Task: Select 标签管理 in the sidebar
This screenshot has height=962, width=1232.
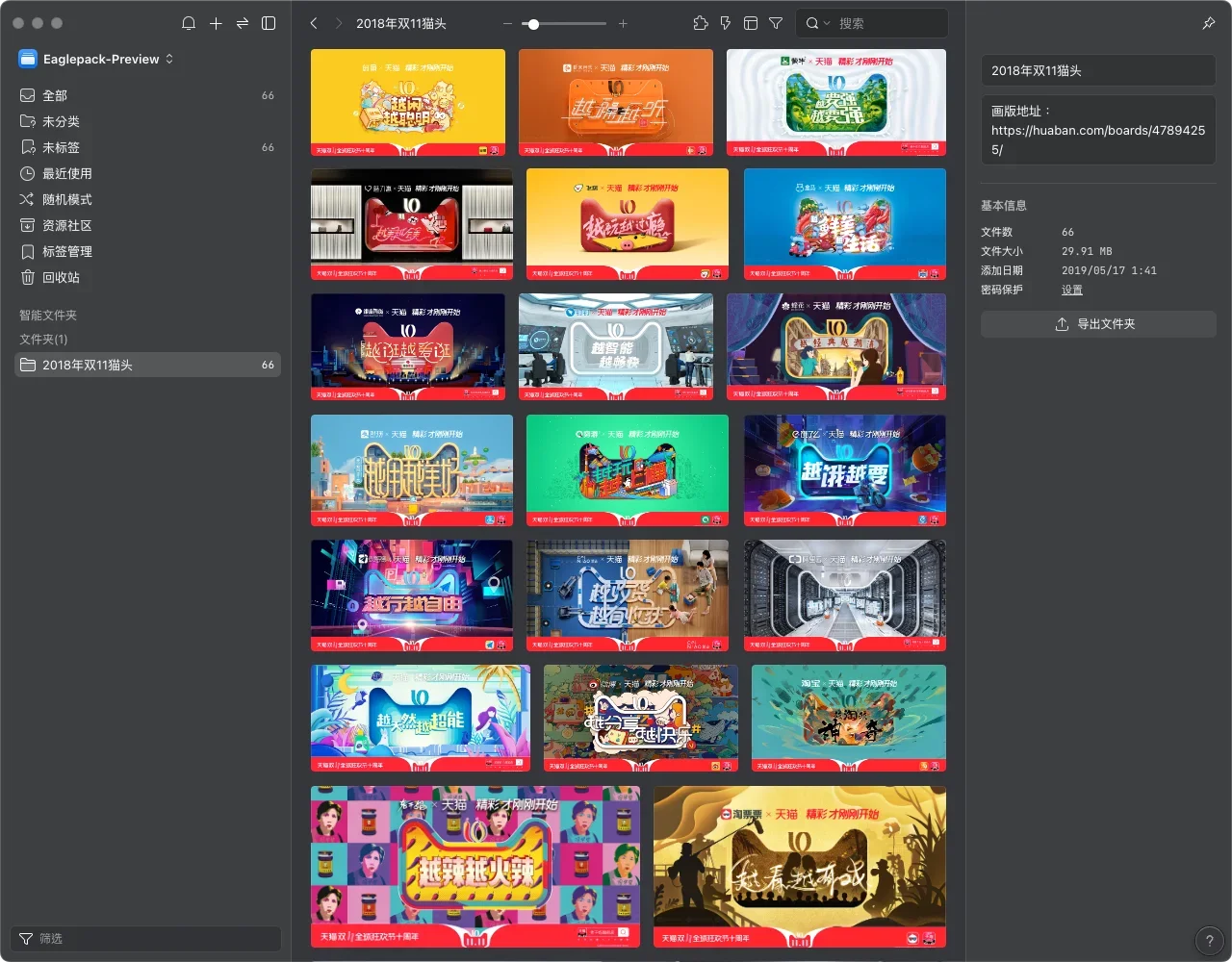Action: point(66,251)
